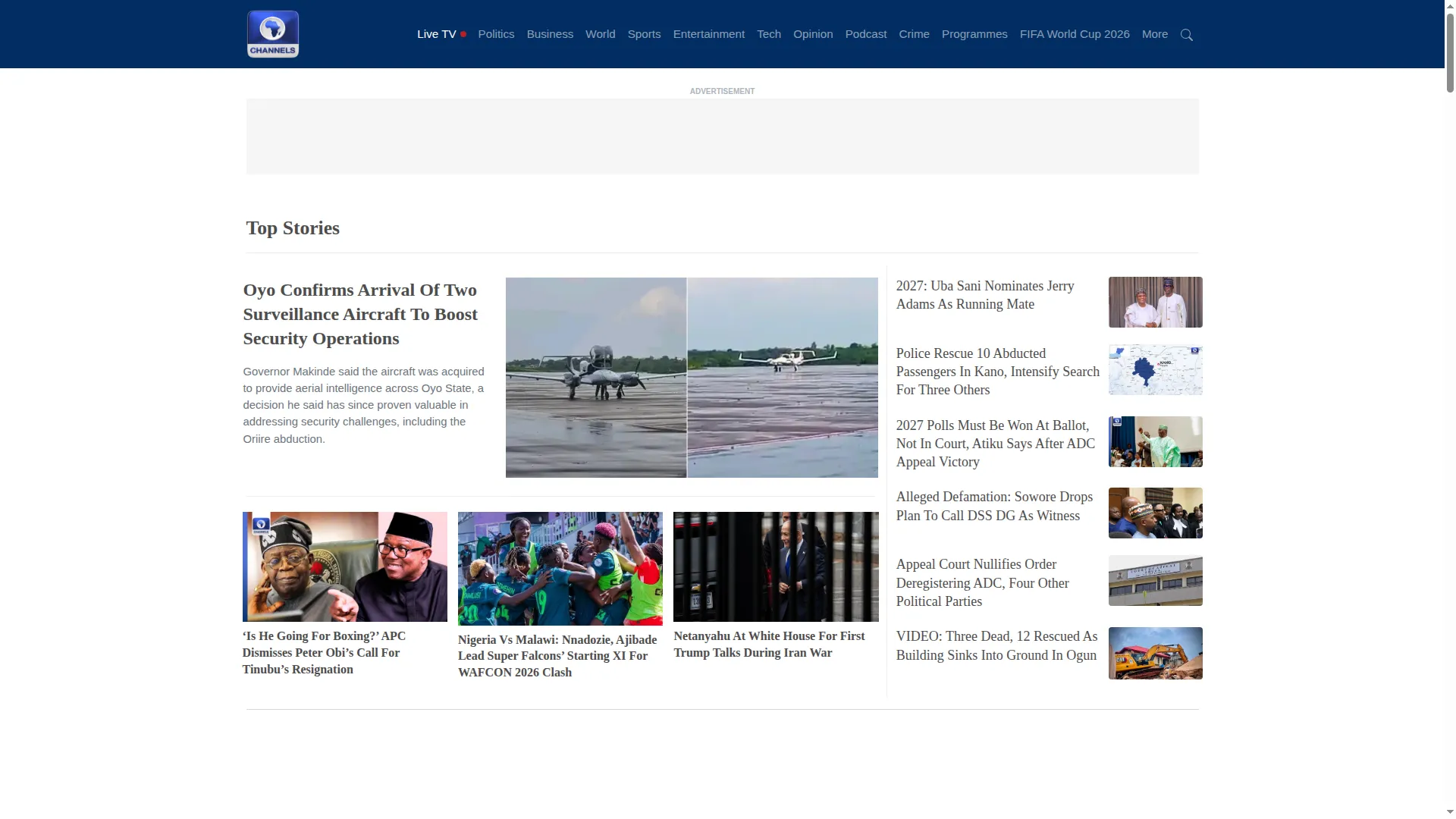
Task: Expand the More menu
Action: pos(1154,34)
